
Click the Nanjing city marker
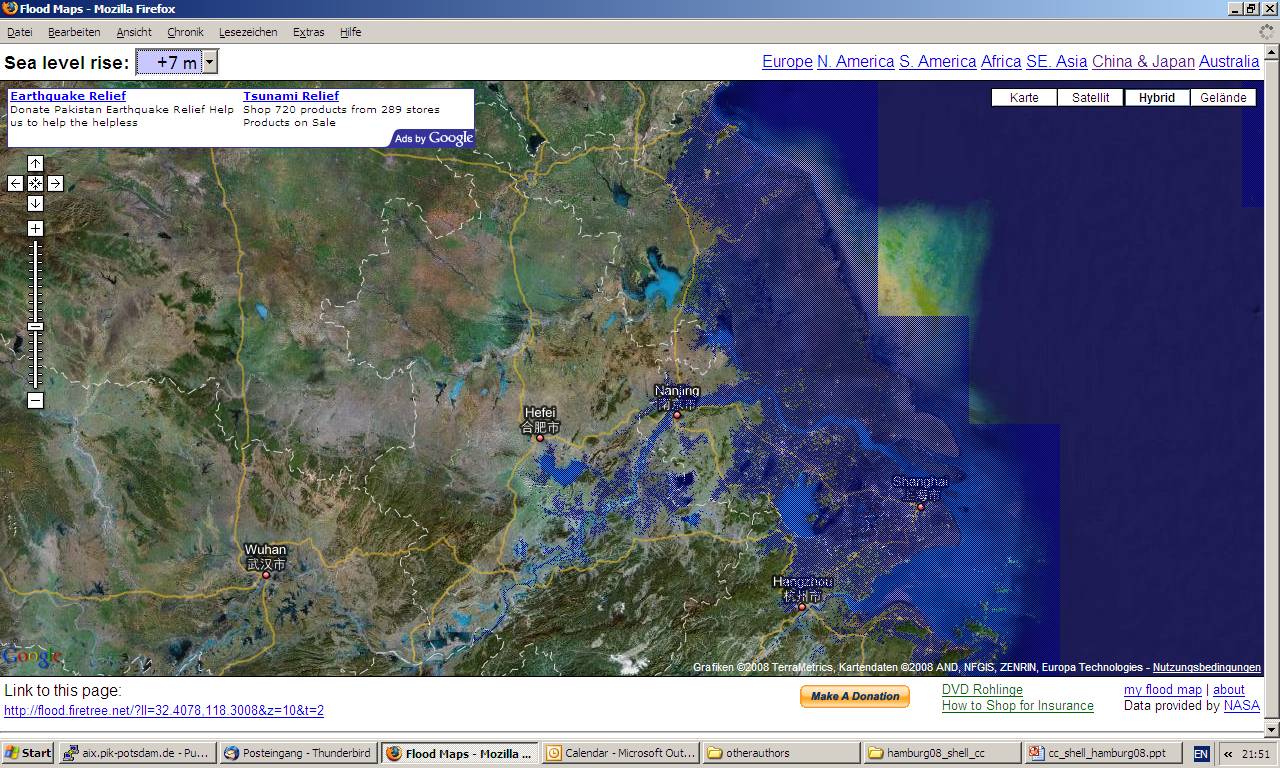[676, 415]
